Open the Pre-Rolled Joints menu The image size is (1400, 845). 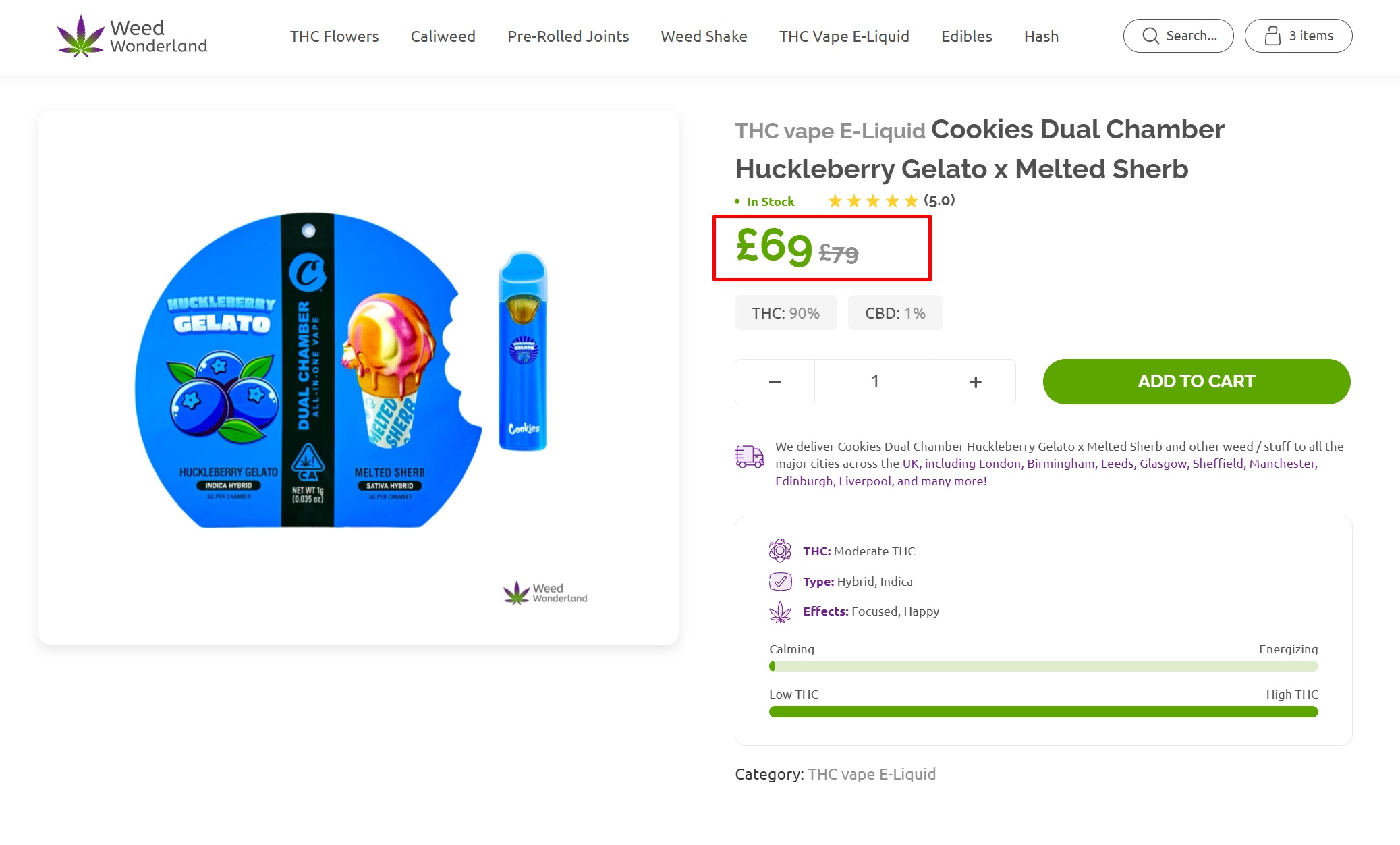point(568,36)
